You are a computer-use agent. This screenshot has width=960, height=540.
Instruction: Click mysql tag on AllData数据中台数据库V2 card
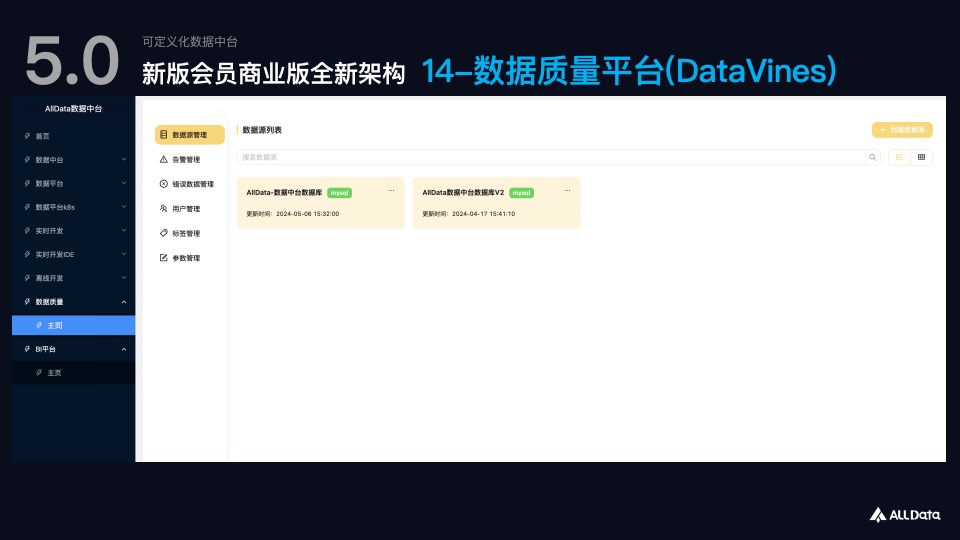[x=521, y=193]
